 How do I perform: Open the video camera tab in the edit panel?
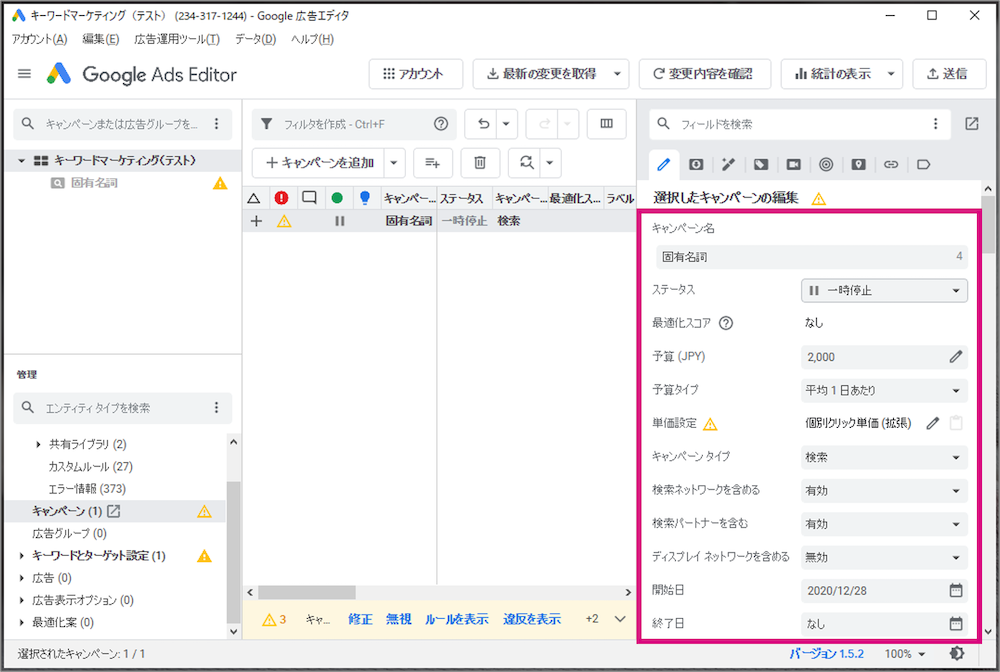[x=793, y=164]
